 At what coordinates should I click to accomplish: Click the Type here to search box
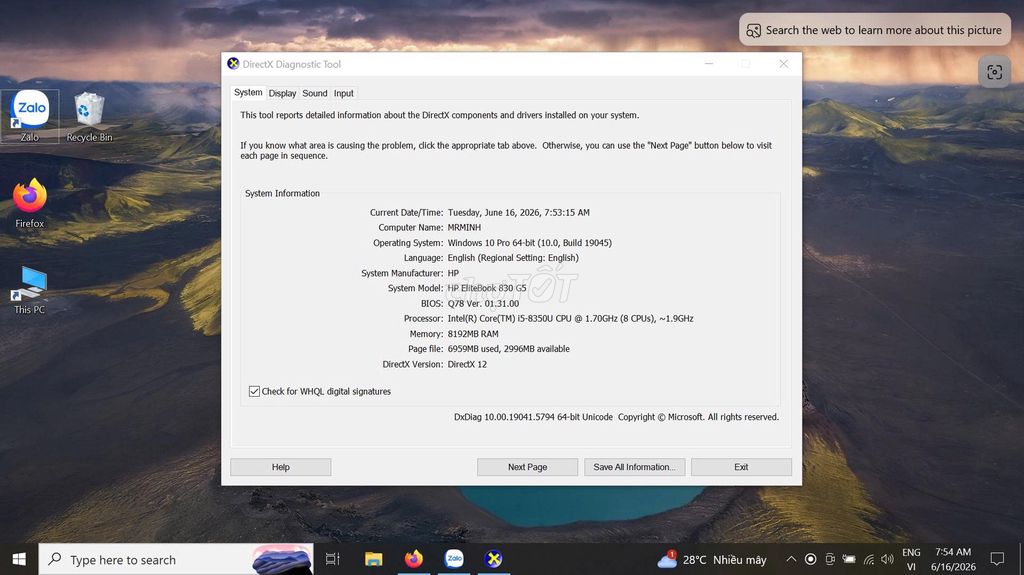pyautogui.click(x=176, y=559)
